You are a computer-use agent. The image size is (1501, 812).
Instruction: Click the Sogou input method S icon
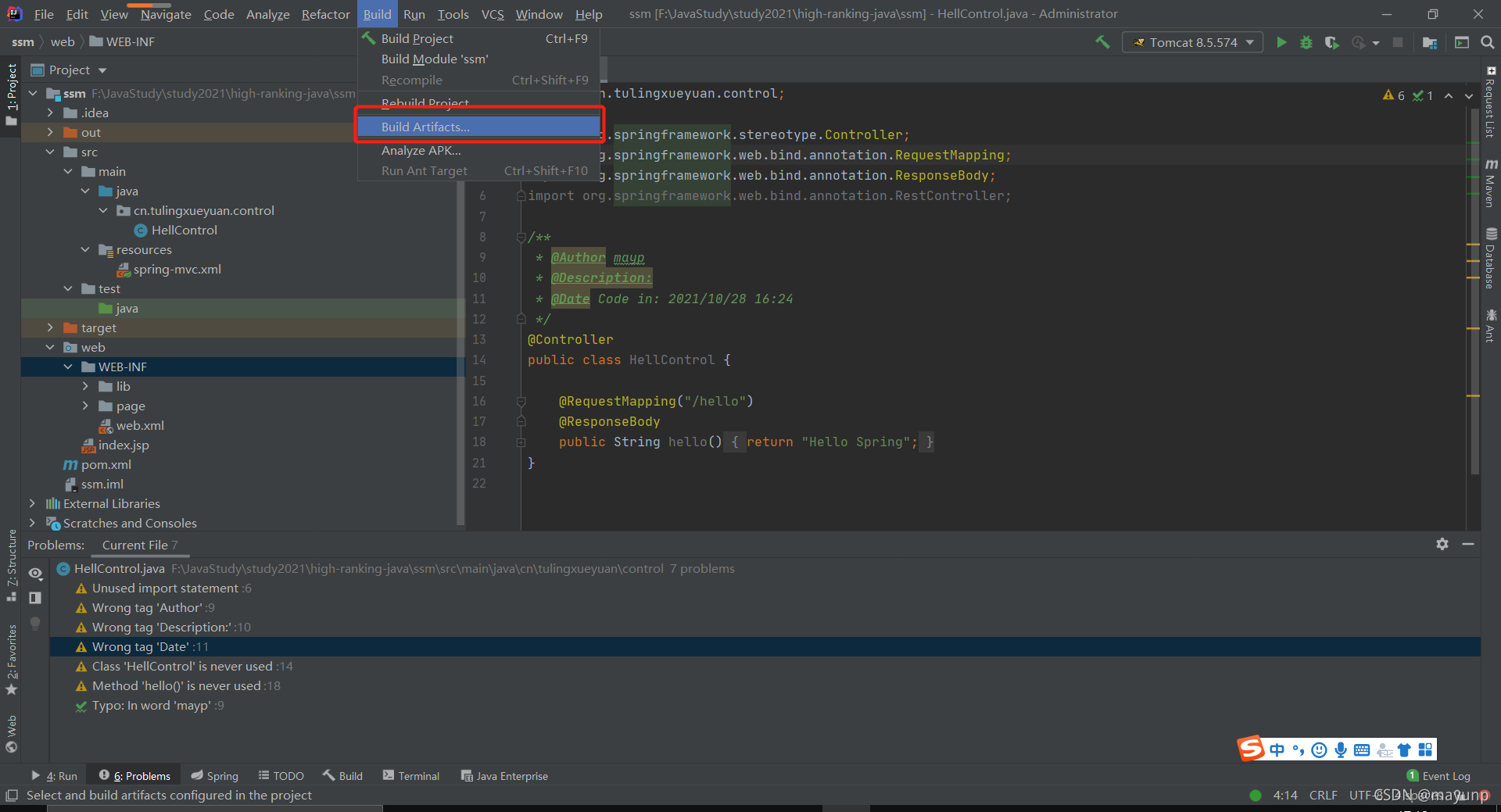point(1251,749)
